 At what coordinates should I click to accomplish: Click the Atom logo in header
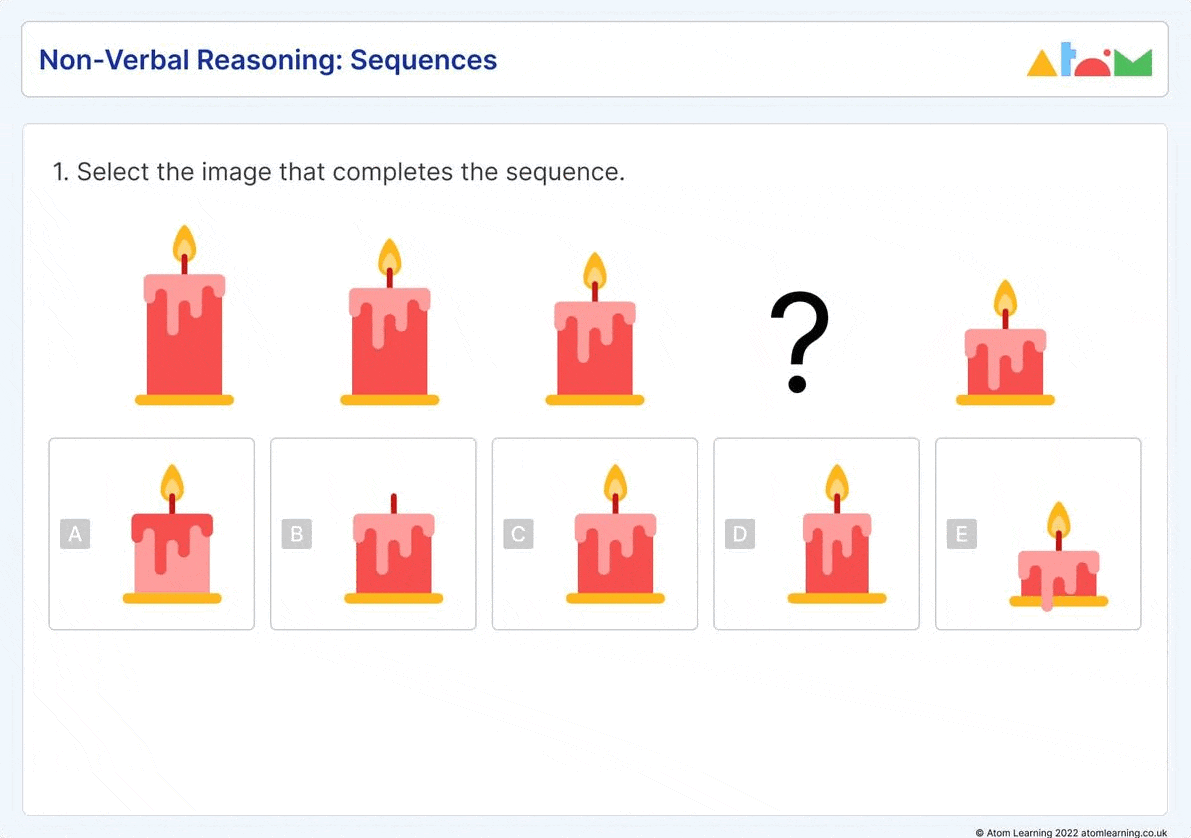[x=1089, y=59]
